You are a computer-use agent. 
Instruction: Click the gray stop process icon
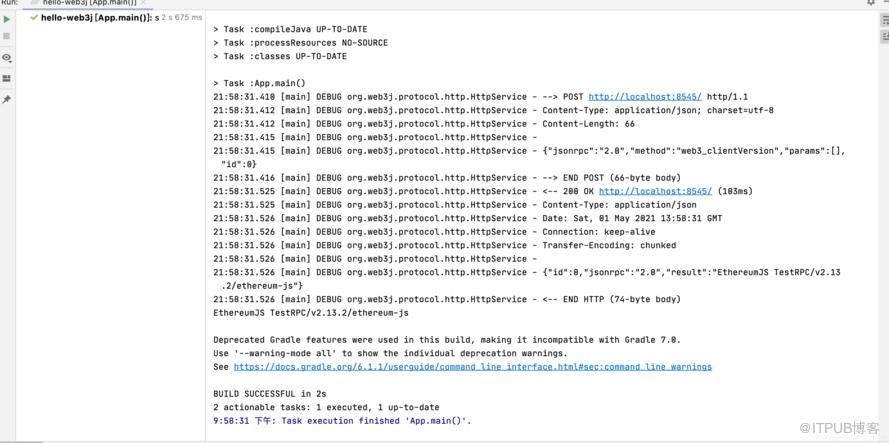tap(7, 36)
